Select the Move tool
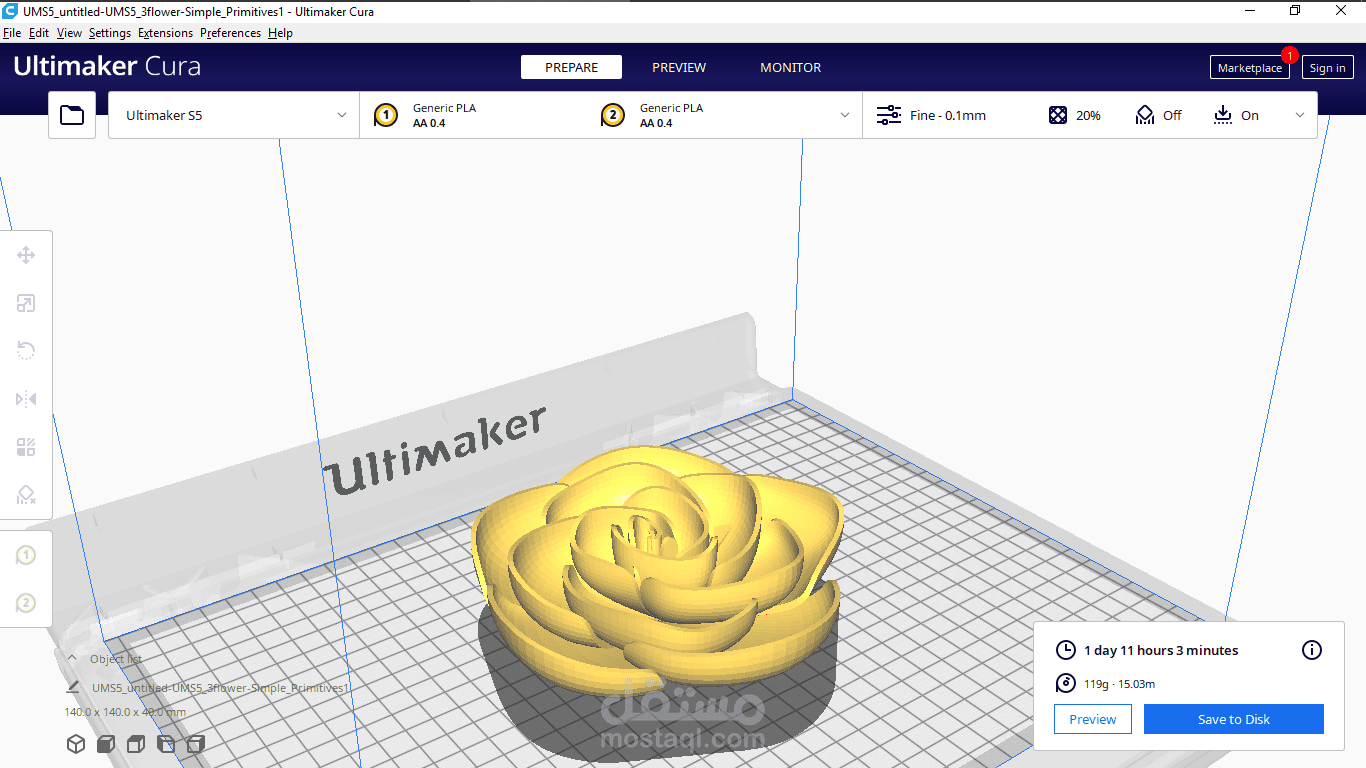Viewport: 1366px width, 768px height. (x=26, y=255)
